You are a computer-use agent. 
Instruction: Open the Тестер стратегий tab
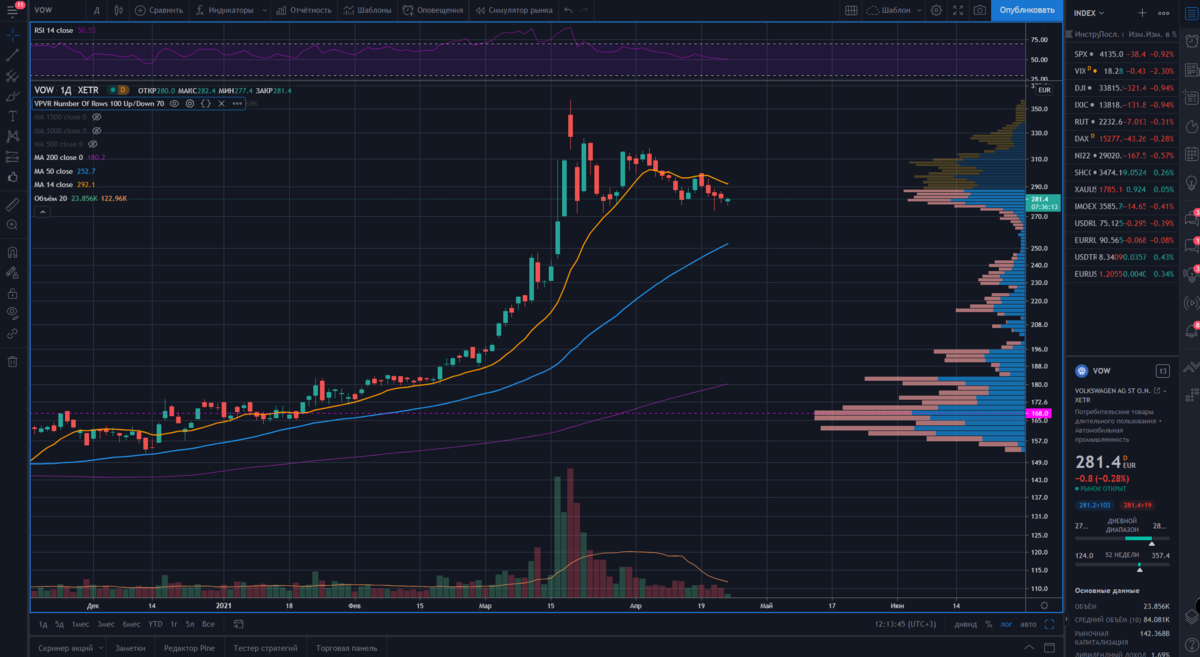(267, 648)
